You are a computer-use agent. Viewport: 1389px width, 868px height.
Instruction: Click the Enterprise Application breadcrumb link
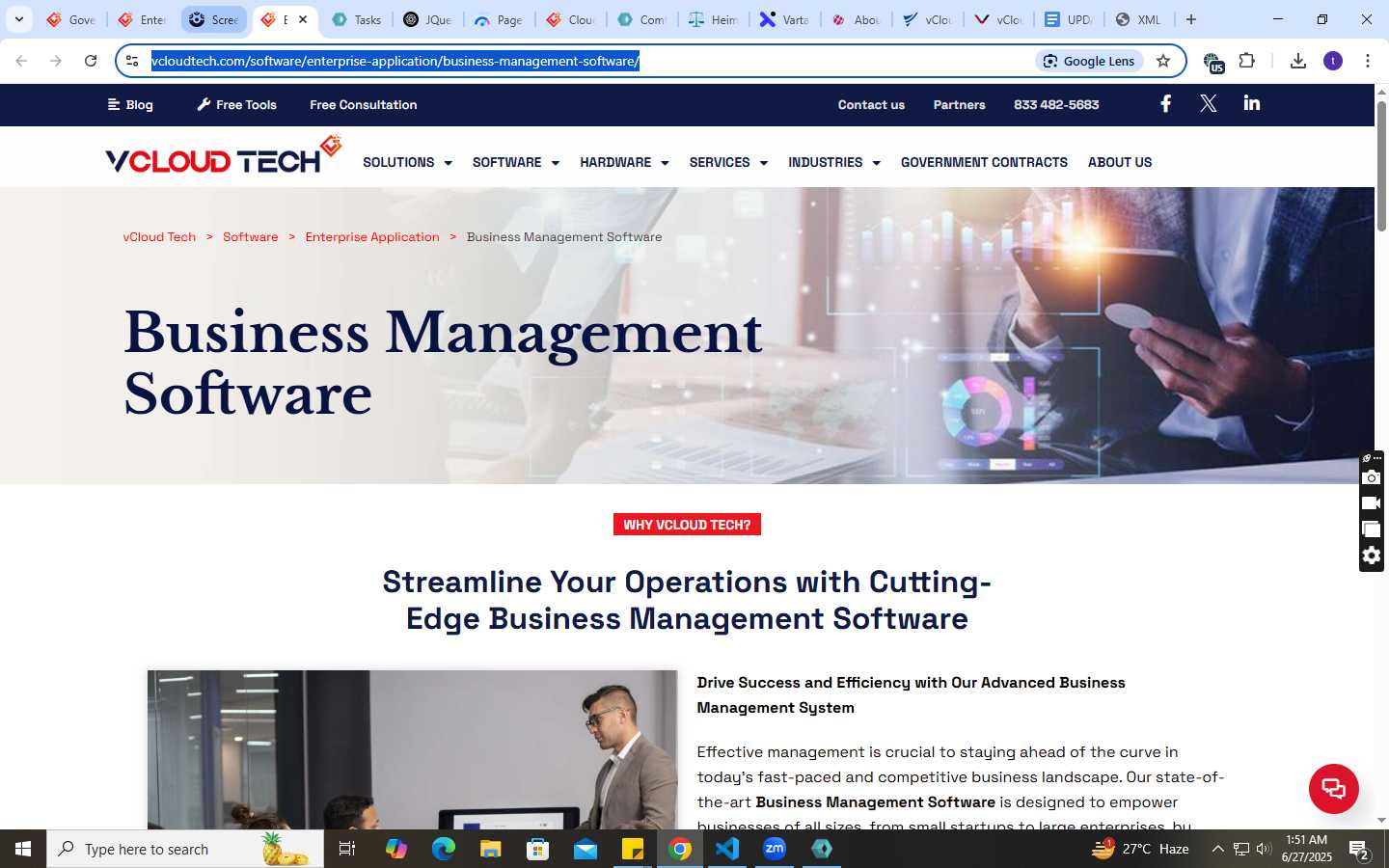coord(372,237)
